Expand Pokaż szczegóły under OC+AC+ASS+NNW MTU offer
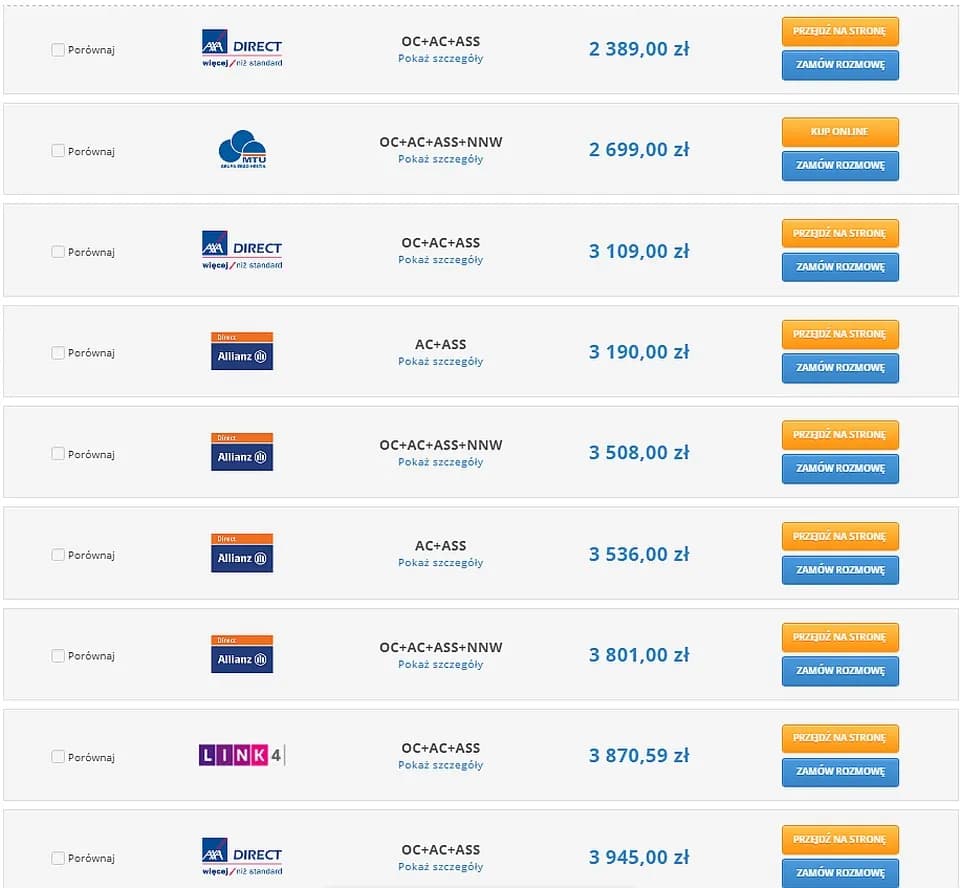The width and height of the screenshot is (960, 888). pos(440,158)
